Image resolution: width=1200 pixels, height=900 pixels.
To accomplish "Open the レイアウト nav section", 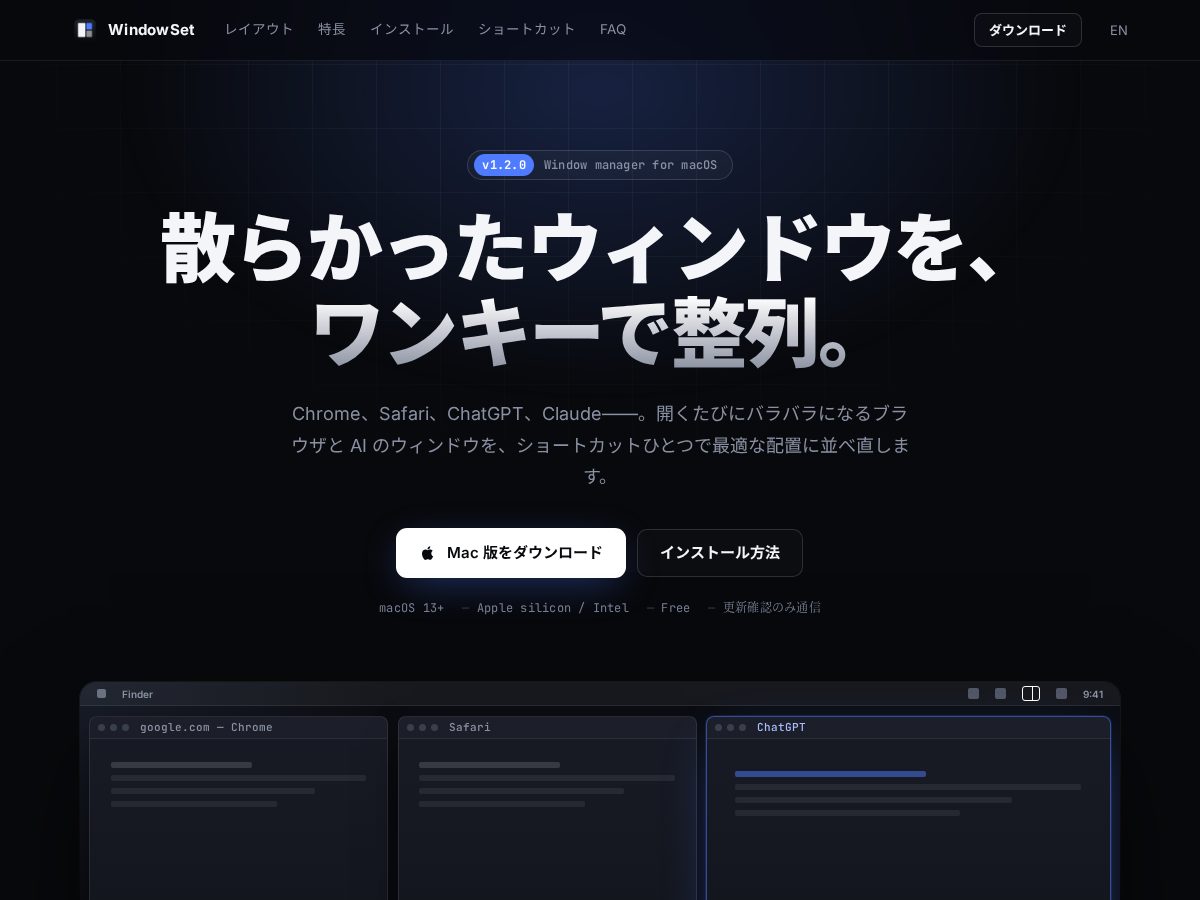I will point(259,30).
